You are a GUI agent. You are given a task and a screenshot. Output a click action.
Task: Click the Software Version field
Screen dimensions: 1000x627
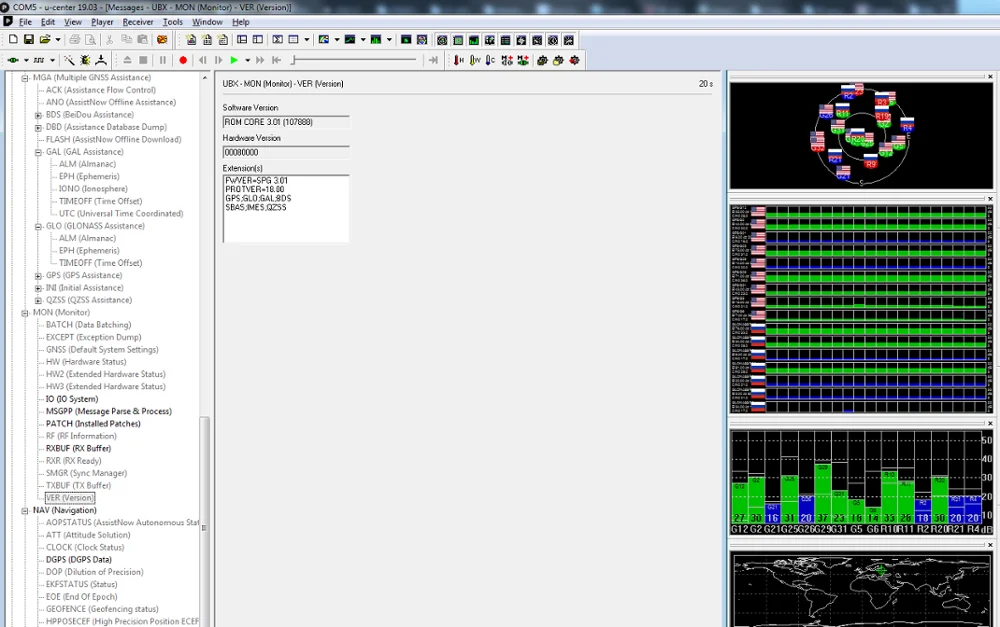[286, 122]
